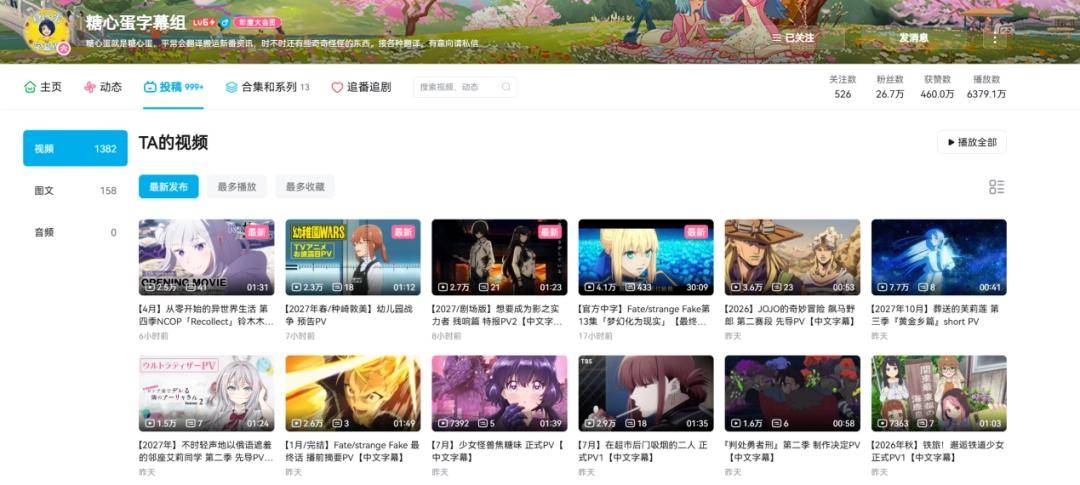Open the JOJO 00:53 video thumbnail
This screenshot has height=485, width=1080.
tap(792, 257)
